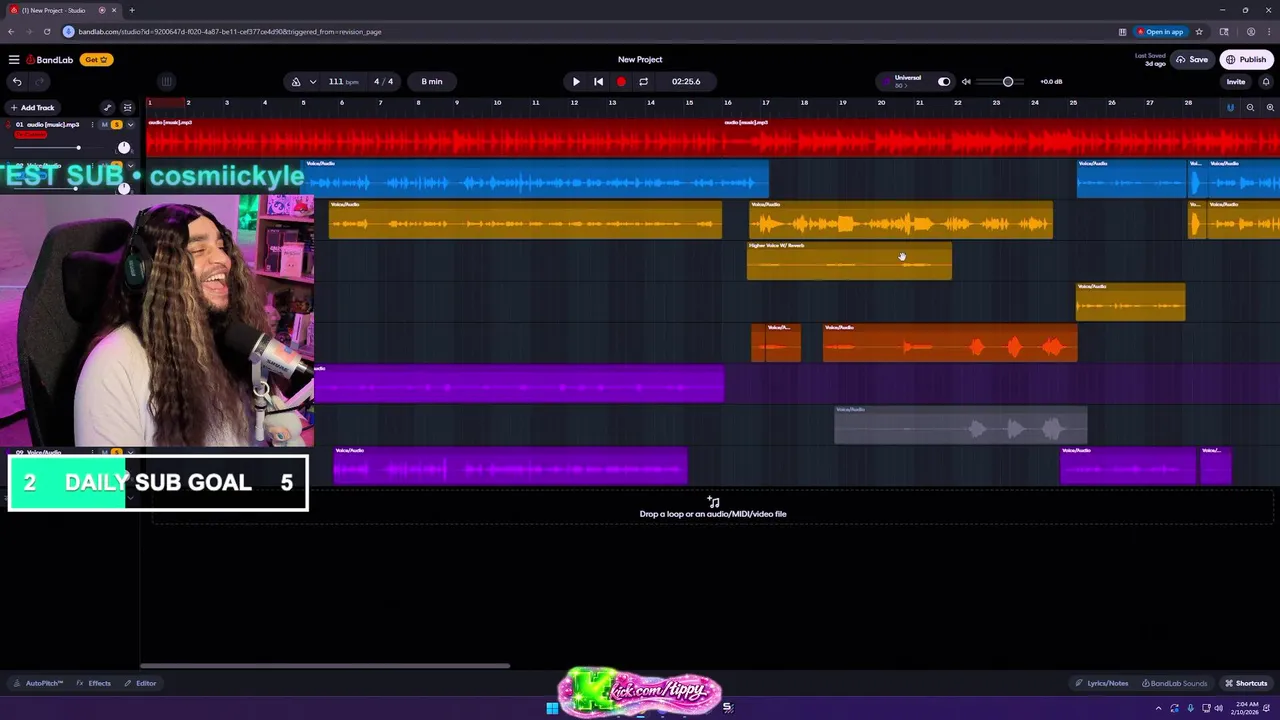Change the 4/4 time signature
The height and width of the screenshot is (720, 1280).
384,82
